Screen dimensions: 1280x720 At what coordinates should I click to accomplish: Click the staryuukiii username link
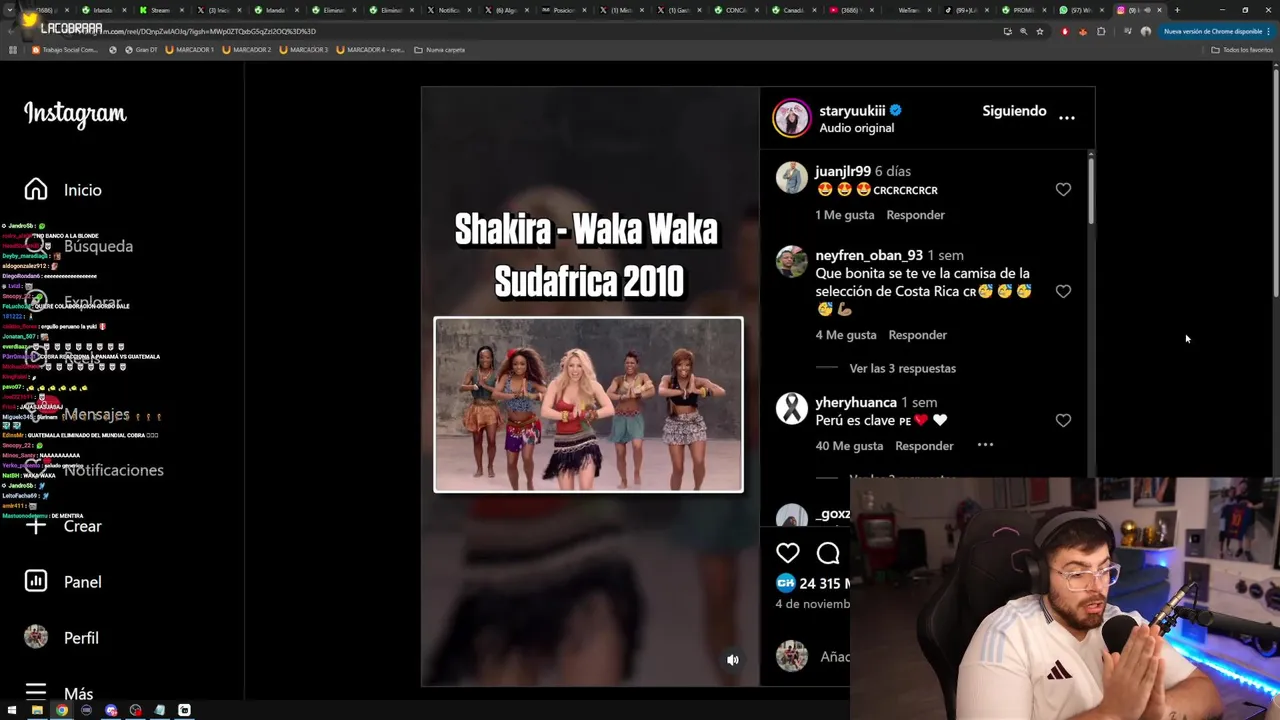coord(852,110)
